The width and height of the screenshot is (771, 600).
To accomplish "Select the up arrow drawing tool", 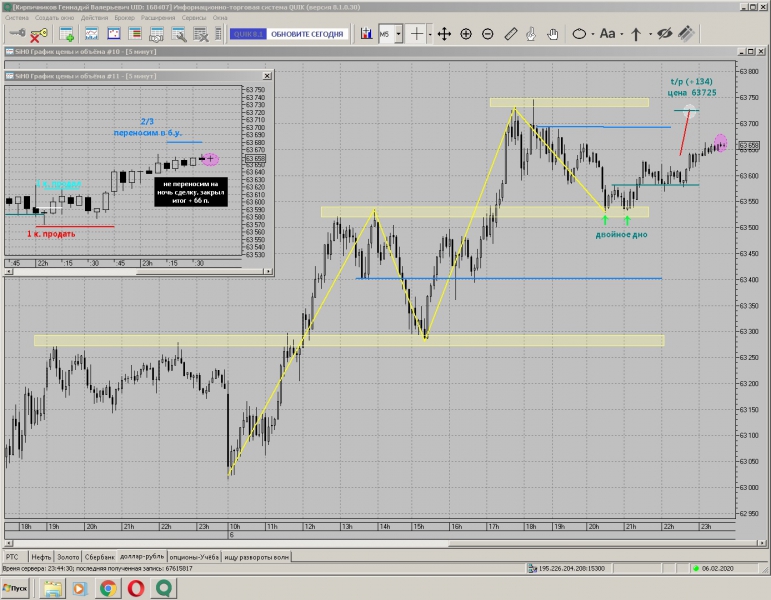I will tap(635, 33).
